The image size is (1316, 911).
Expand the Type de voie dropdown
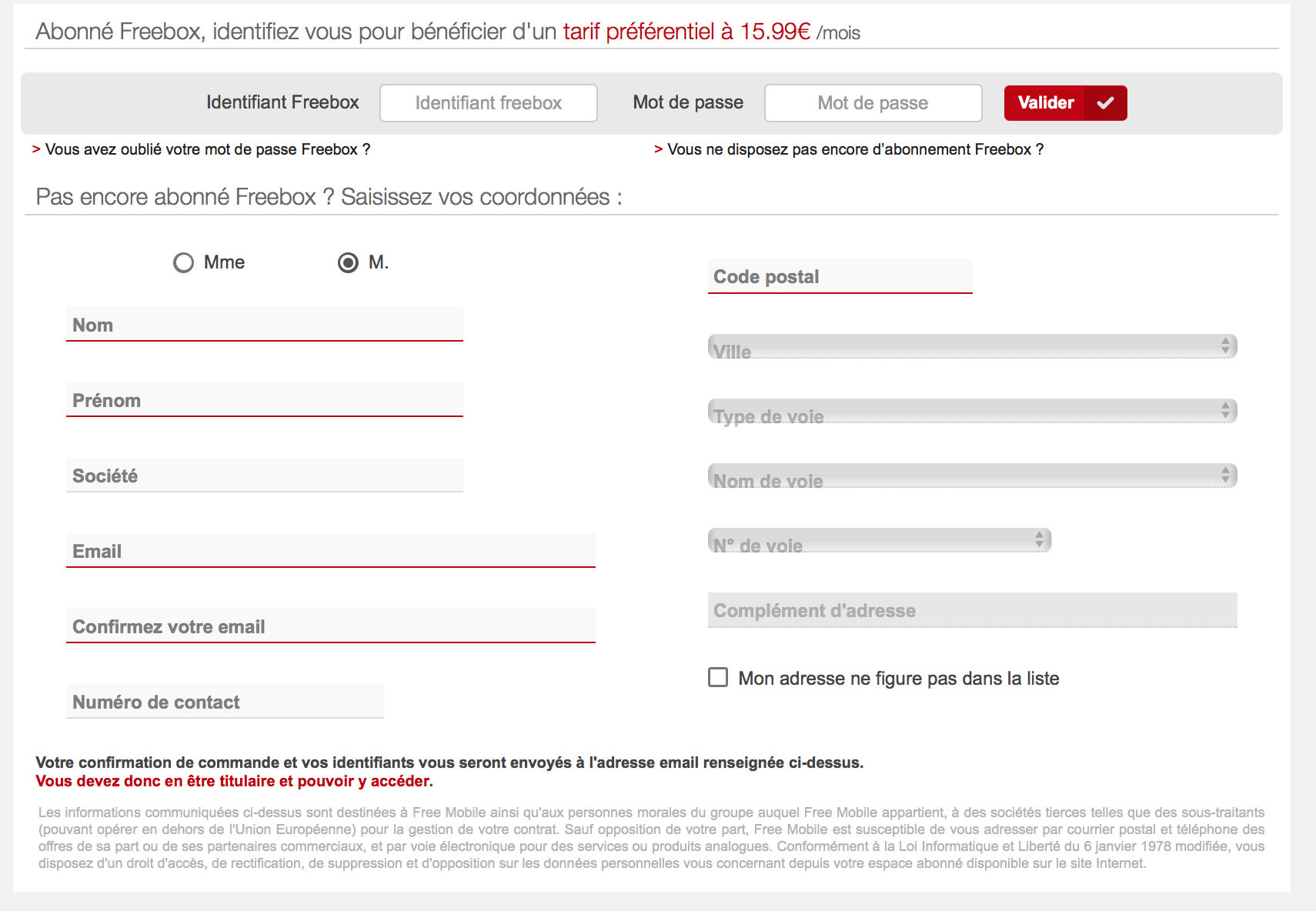(x=972, y=412)
